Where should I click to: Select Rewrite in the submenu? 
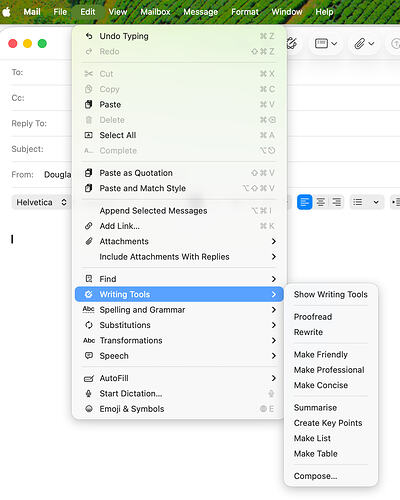coord(331,332)
